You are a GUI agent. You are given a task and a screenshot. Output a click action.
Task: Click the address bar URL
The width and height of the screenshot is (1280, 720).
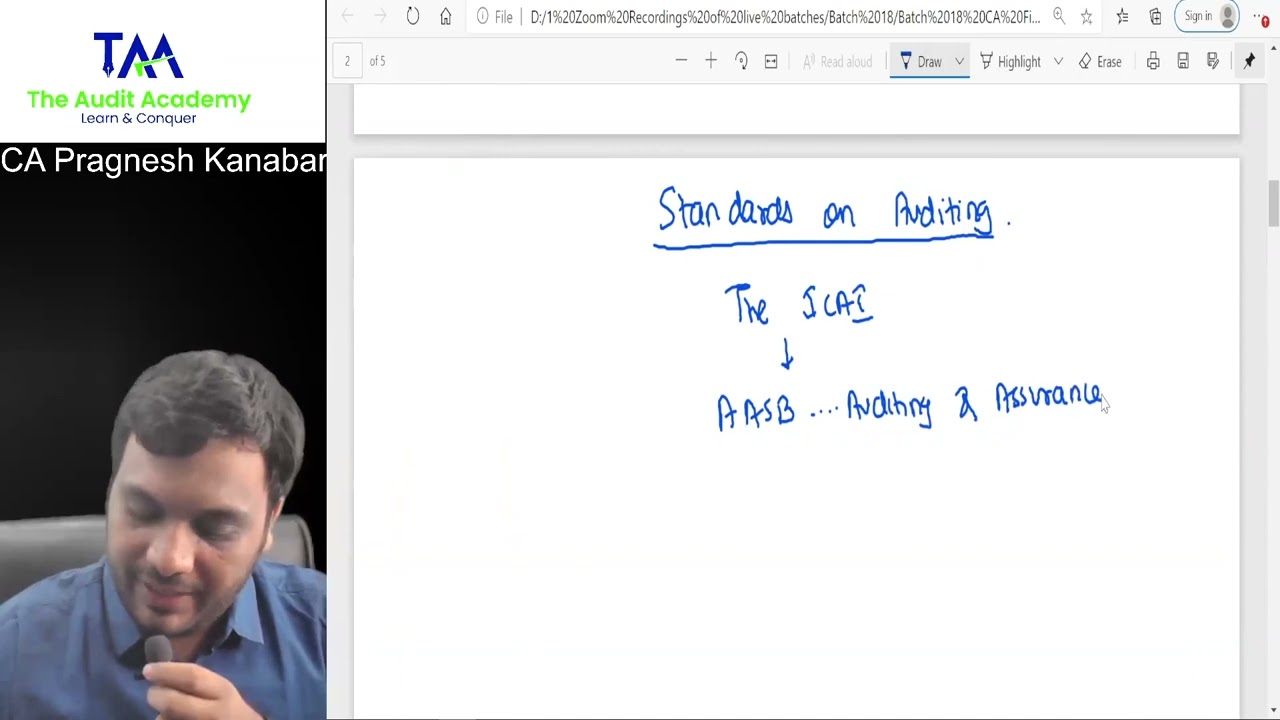(x=785, y=17)
